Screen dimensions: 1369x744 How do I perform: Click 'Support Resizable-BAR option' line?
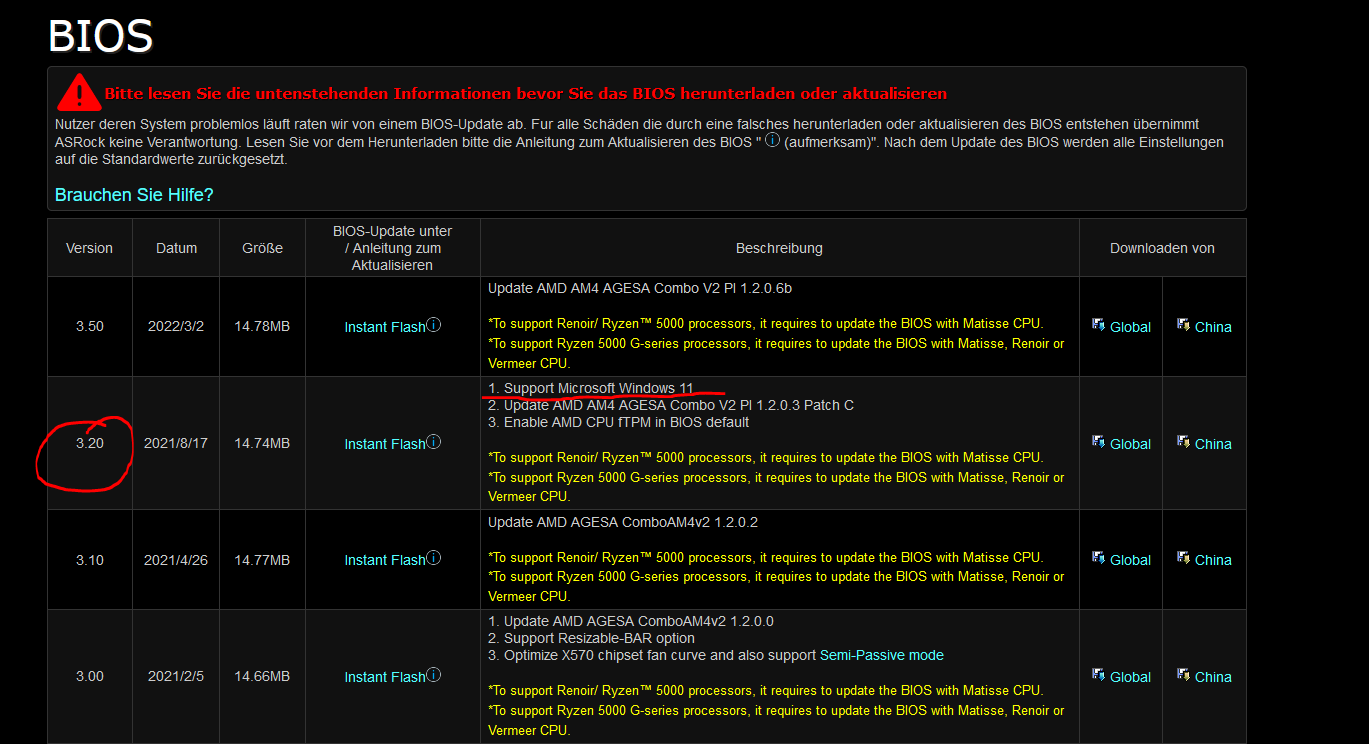591,638
